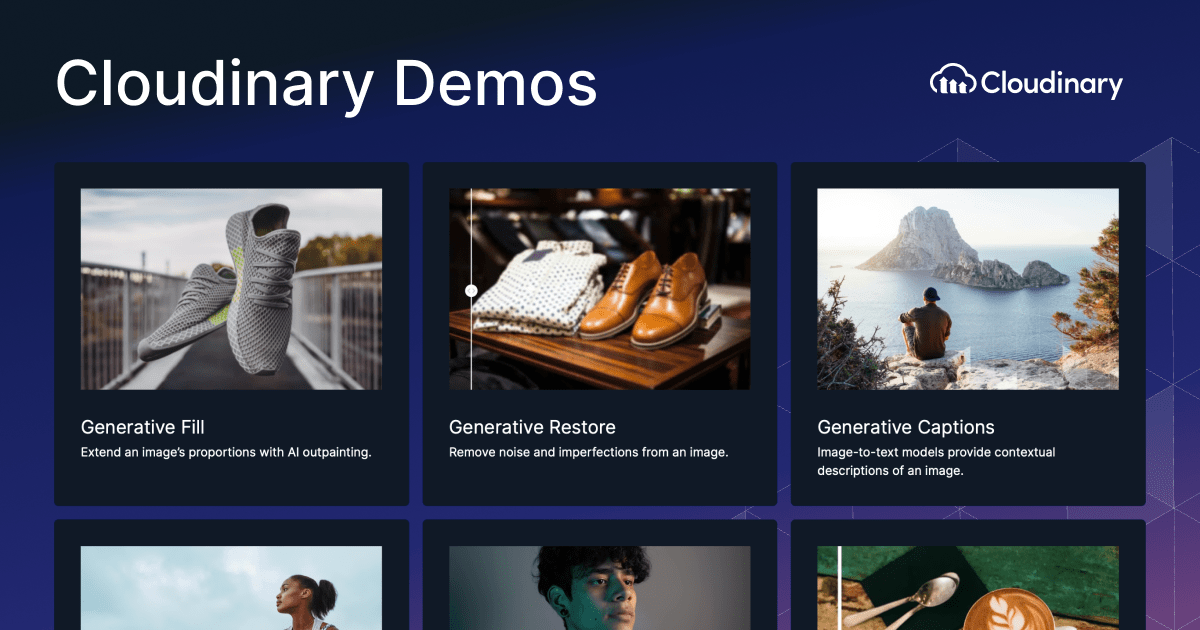The width and height of the screenshot is (1200, 630).
Task: Click the image-to-text description under Generative Captions
Action: [x=936, y=461]
